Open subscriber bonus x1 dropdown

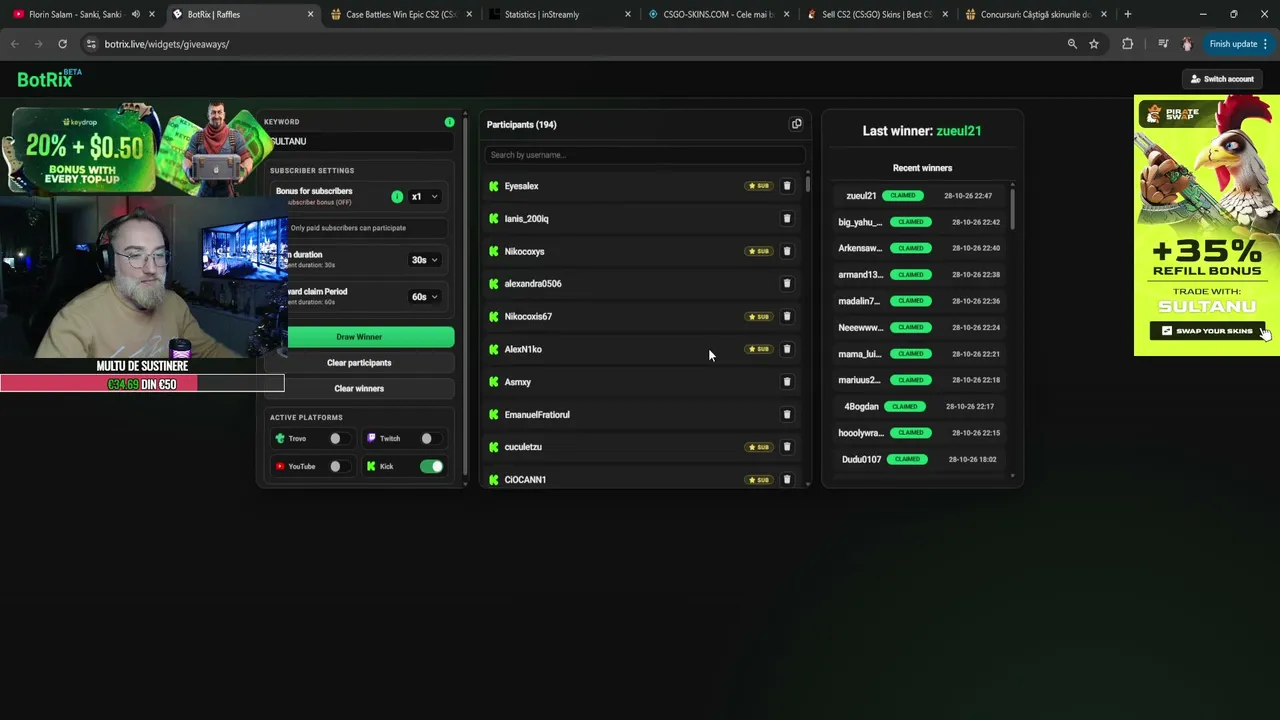[425, 197]
